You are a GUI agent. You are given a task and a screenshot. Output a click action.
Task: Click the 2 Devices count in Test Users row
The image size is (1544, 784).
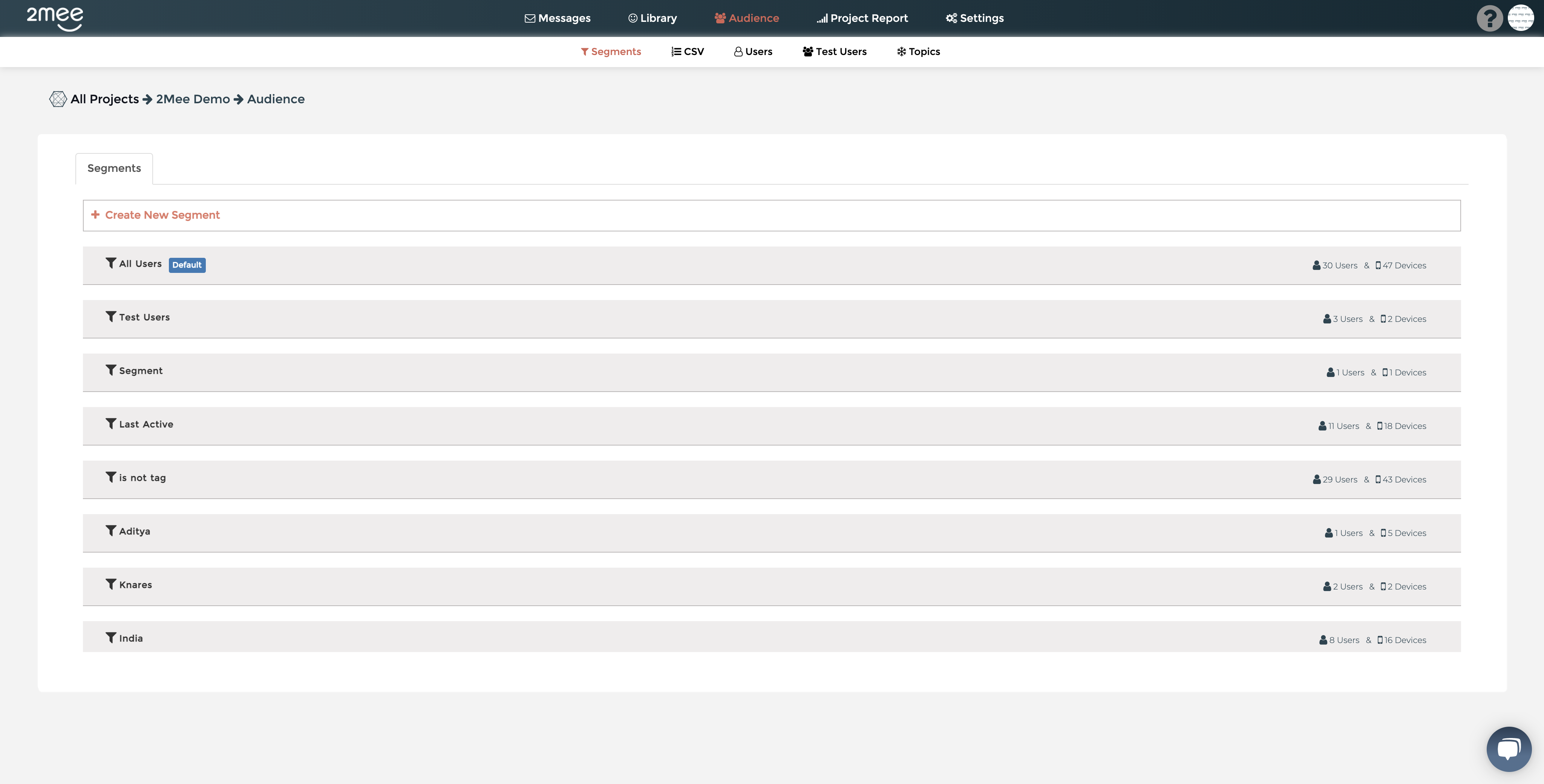click(x=1407, y=319)
